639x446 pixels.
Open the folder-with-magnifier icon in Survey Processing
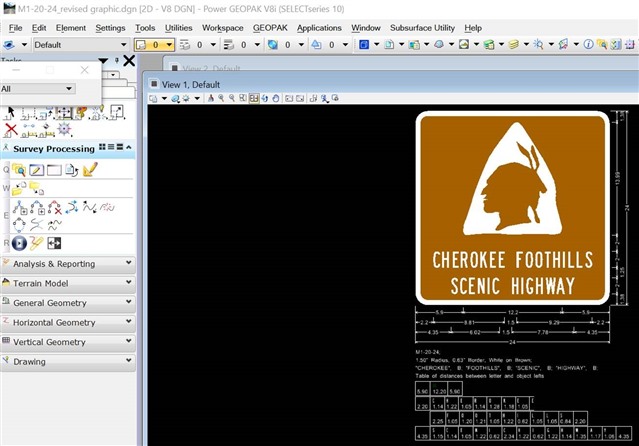tap(19, 170)
